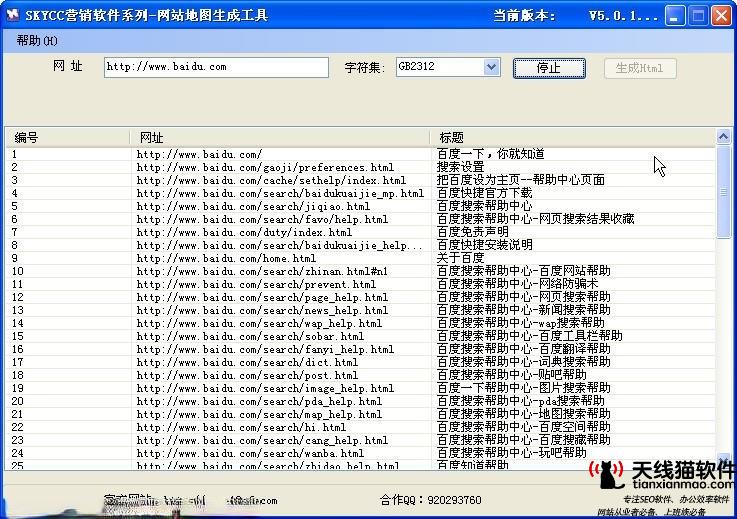Screen dimensions: 737x519
Task: Select the gaoji/preferences.html URL row
Action: point(265,167)
